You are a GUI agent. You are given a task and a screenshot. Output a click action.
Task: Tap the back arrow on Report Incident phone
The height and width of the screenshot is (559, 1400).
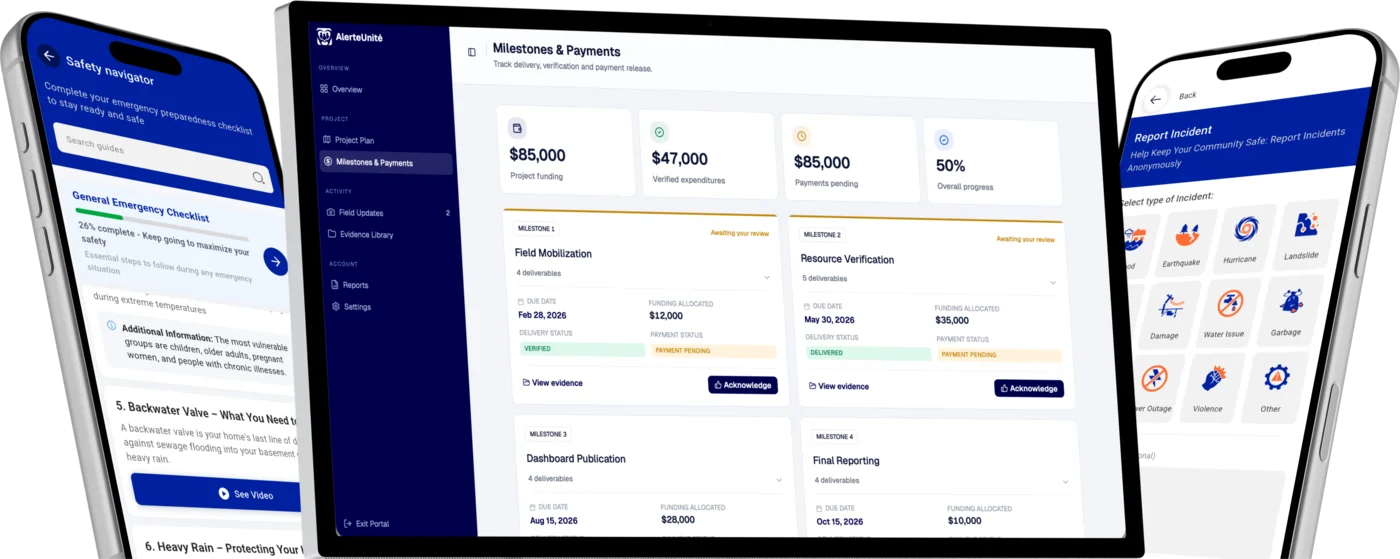click(x=1156, y=99)
